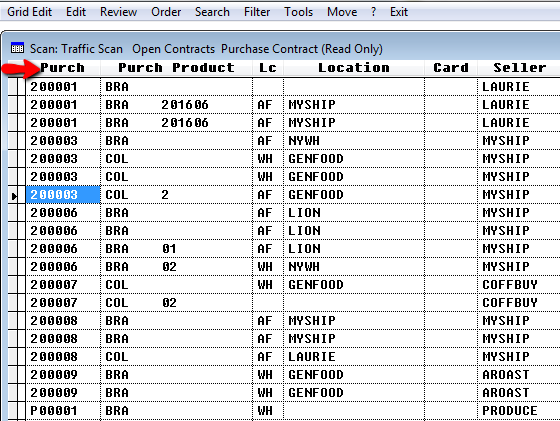The height and width of the screenshot is (421, 560).
Task: Click the BRA 01 product cell
Action: [x=176, y=249]
